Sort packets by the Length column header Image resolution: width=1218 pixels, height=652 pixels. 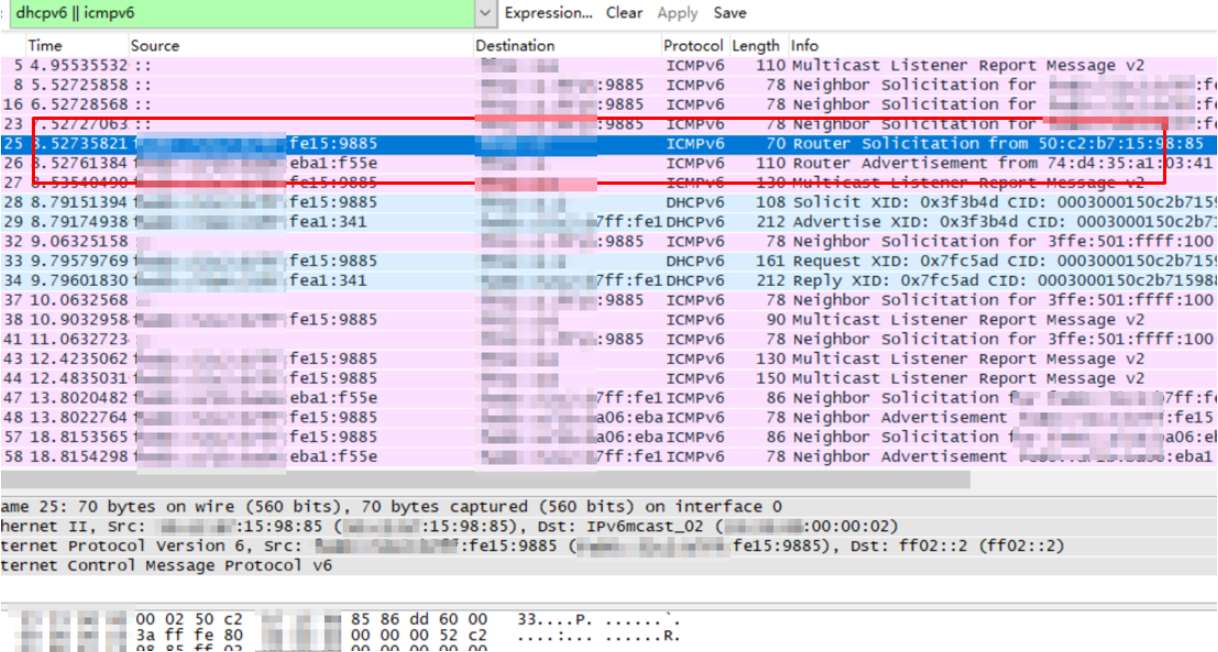point(756,45)
